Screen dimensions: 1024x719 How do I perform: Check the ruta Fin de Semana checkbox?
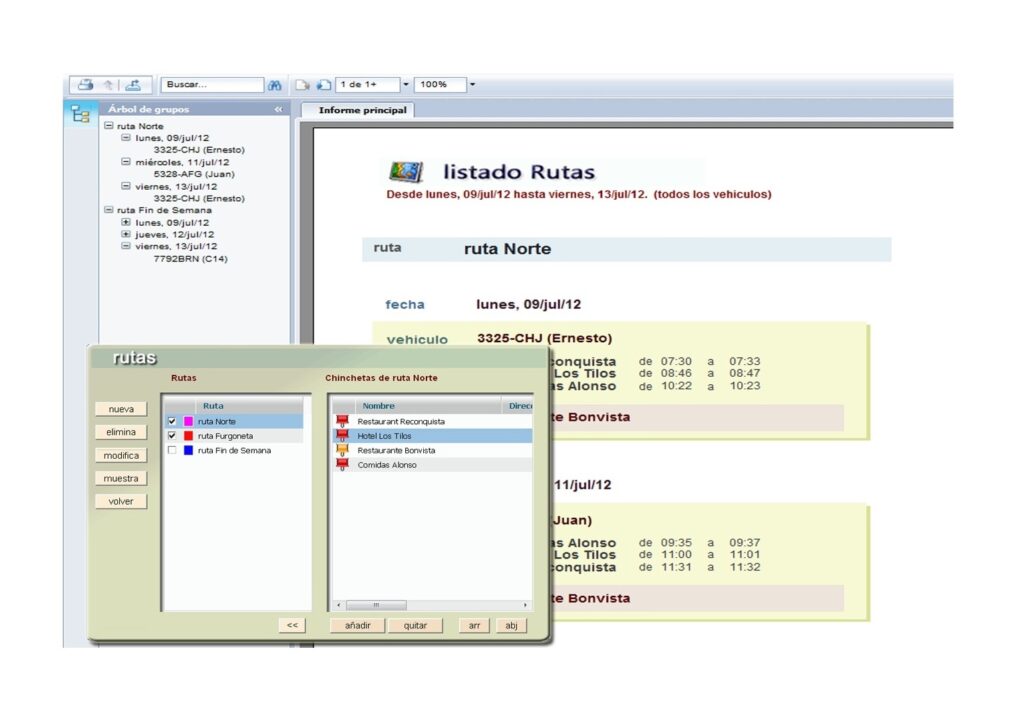[172, 451]
